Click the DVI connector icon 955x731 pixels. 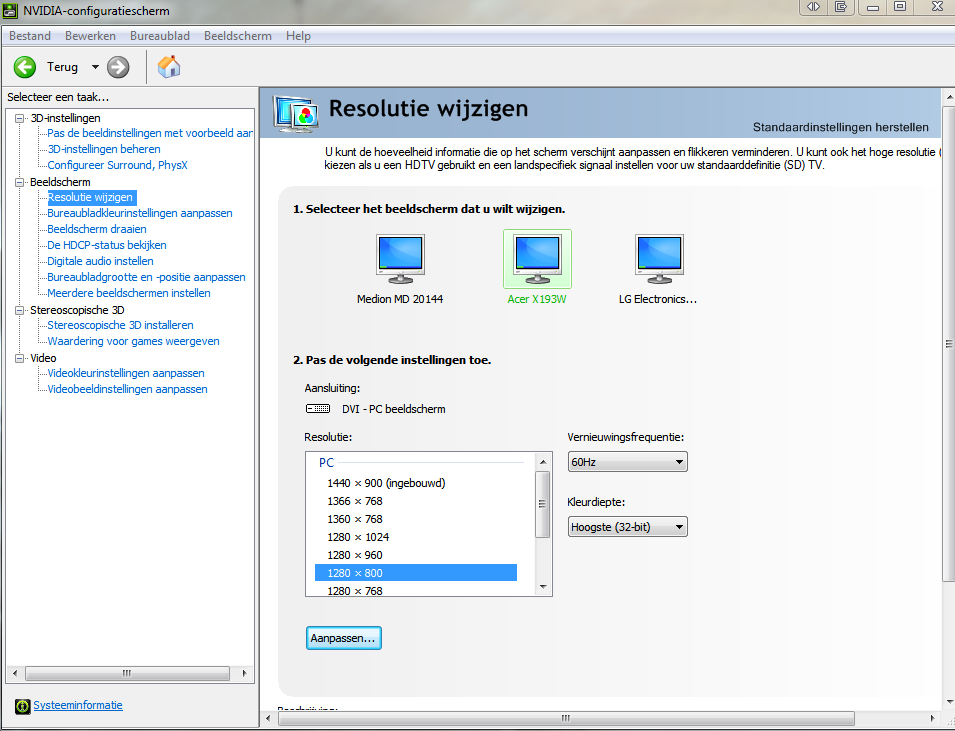coord(318,409)
